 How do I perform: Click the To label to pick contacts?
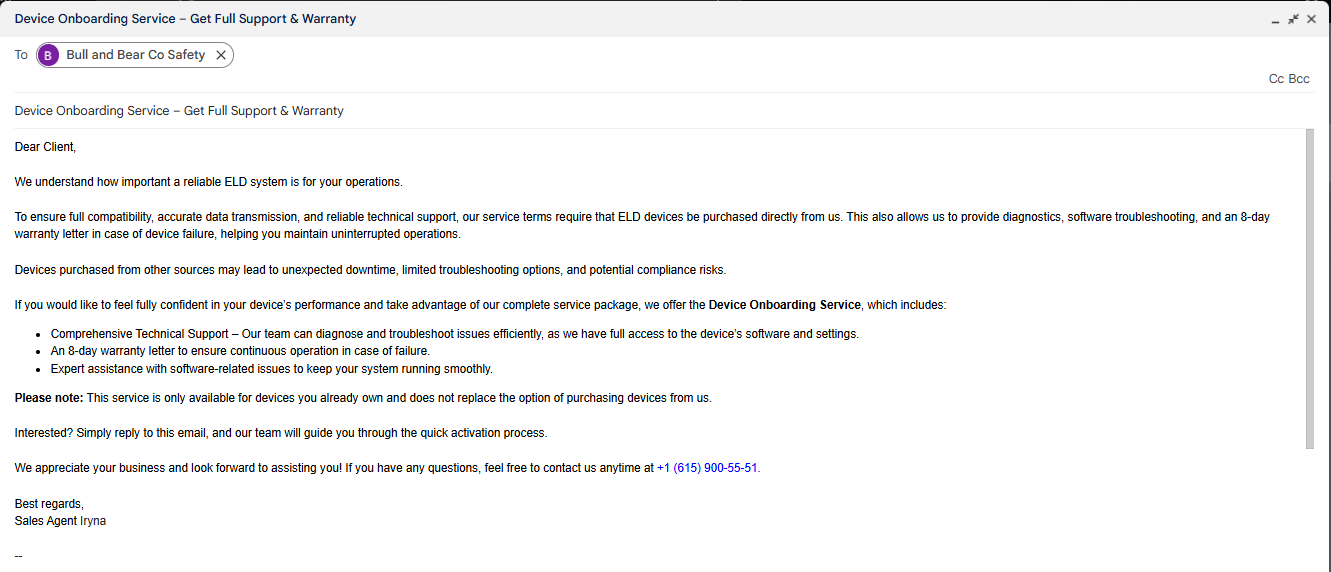pos(21,55)
